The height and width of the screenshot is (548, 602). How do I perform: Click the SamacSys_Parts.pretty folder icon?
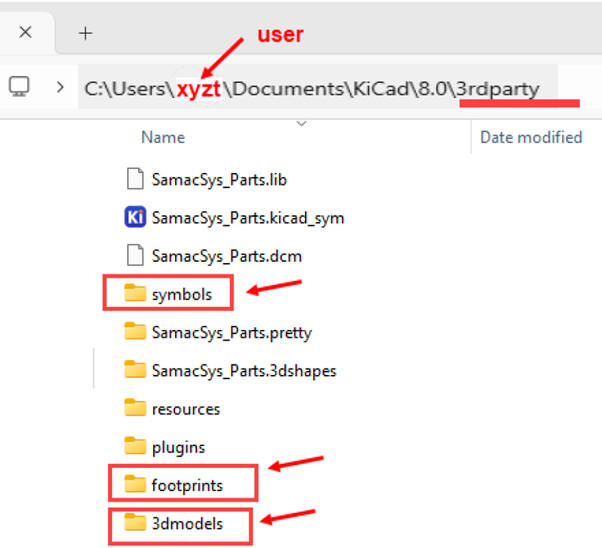coord(135,332)
